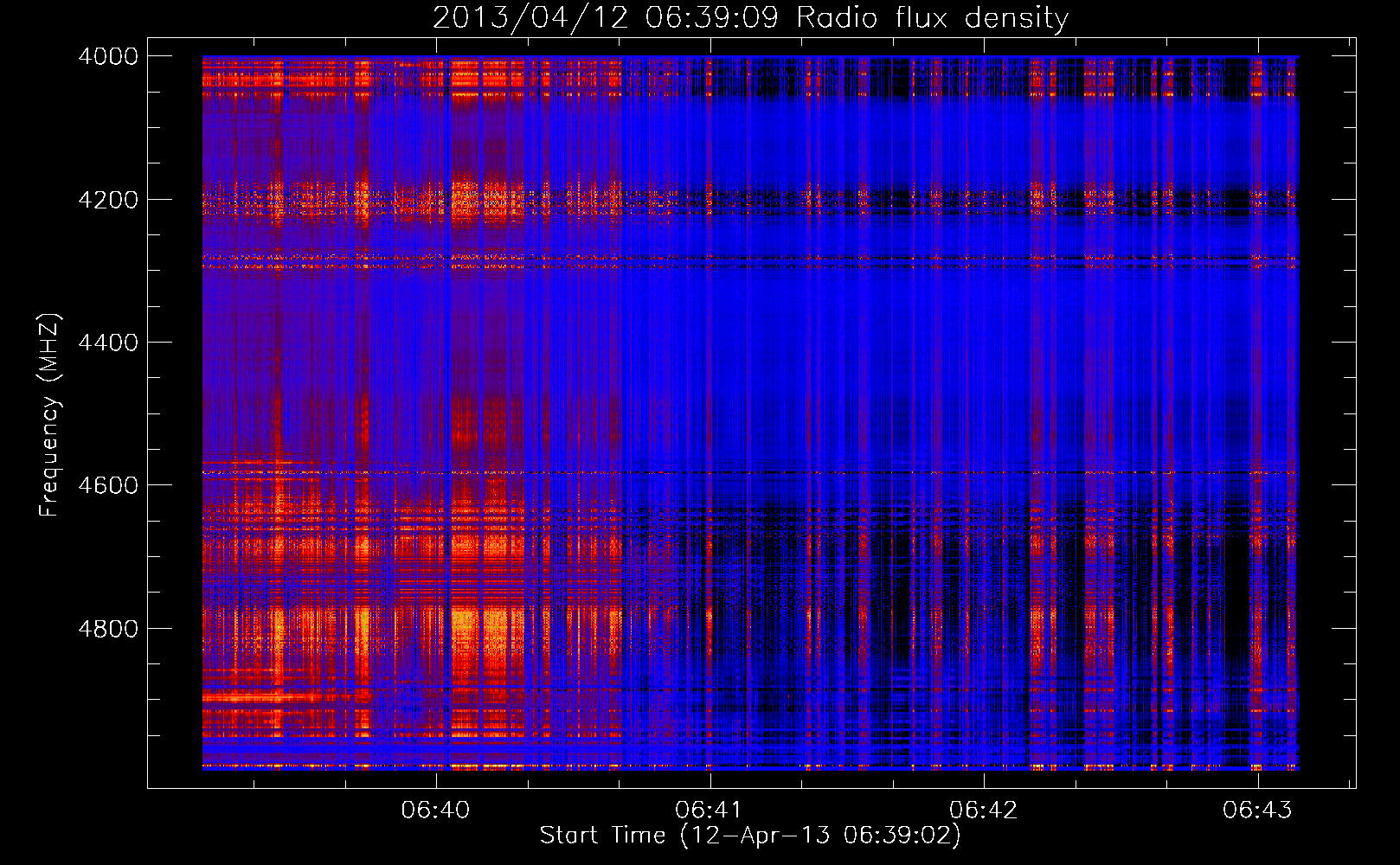Click the 4400 frequency tick label
The image size is (1400, 865).
tap(108, 343)
